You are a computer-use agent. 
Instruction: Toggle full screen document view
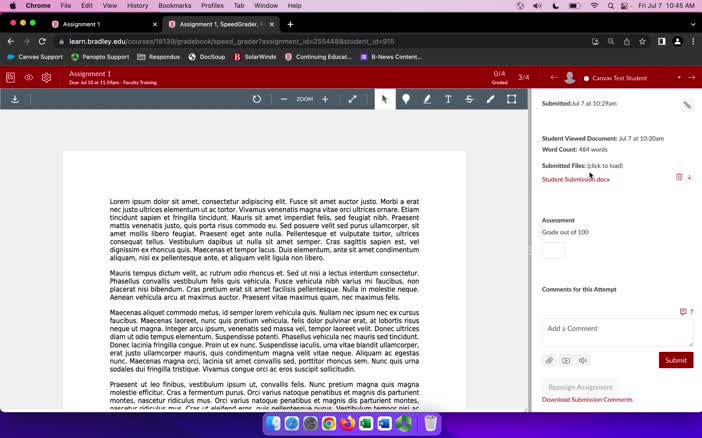point(352,99)
